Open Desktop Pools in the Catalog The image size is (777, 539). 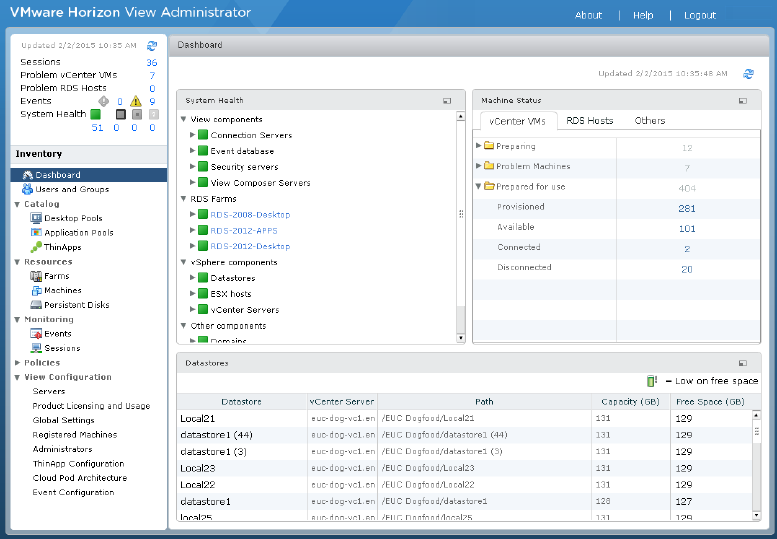pos(73,218)
